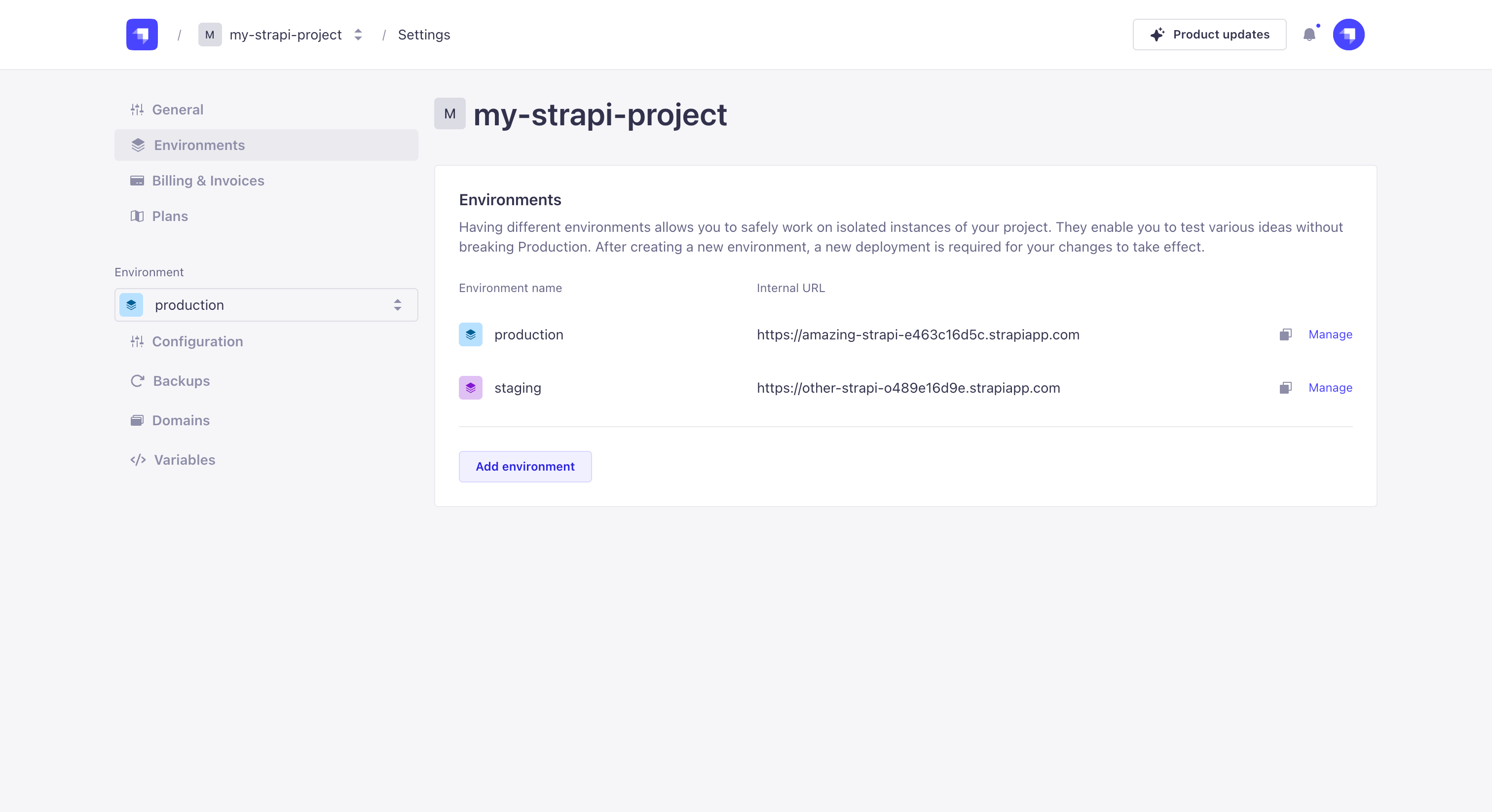Click the Environment label above selector
The width and height of the screenshot is (1492, 812).
point(149,272)
